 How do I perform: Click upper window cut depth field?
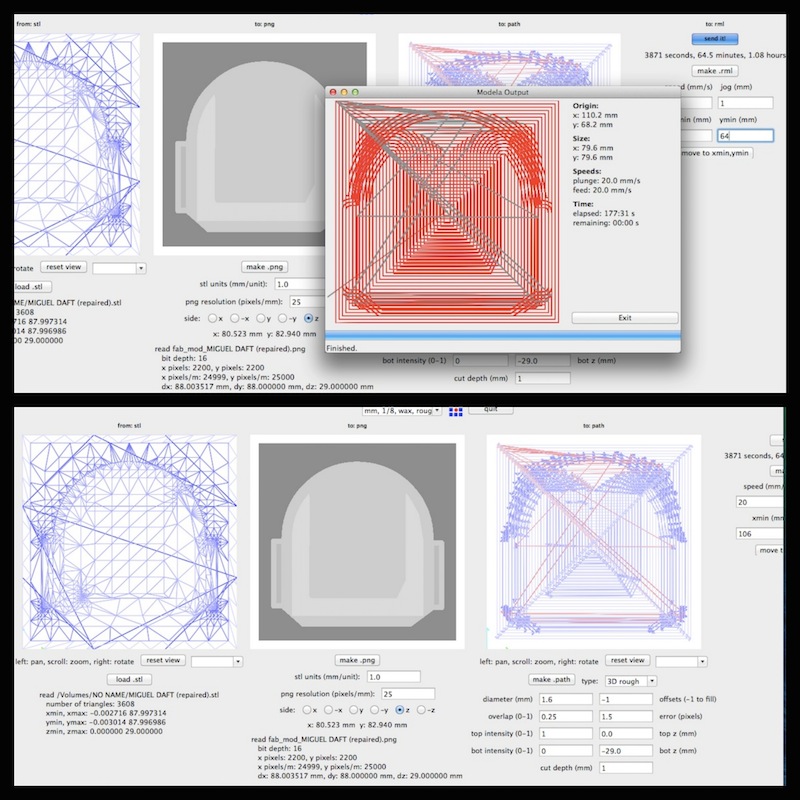(x=543, y=379)
